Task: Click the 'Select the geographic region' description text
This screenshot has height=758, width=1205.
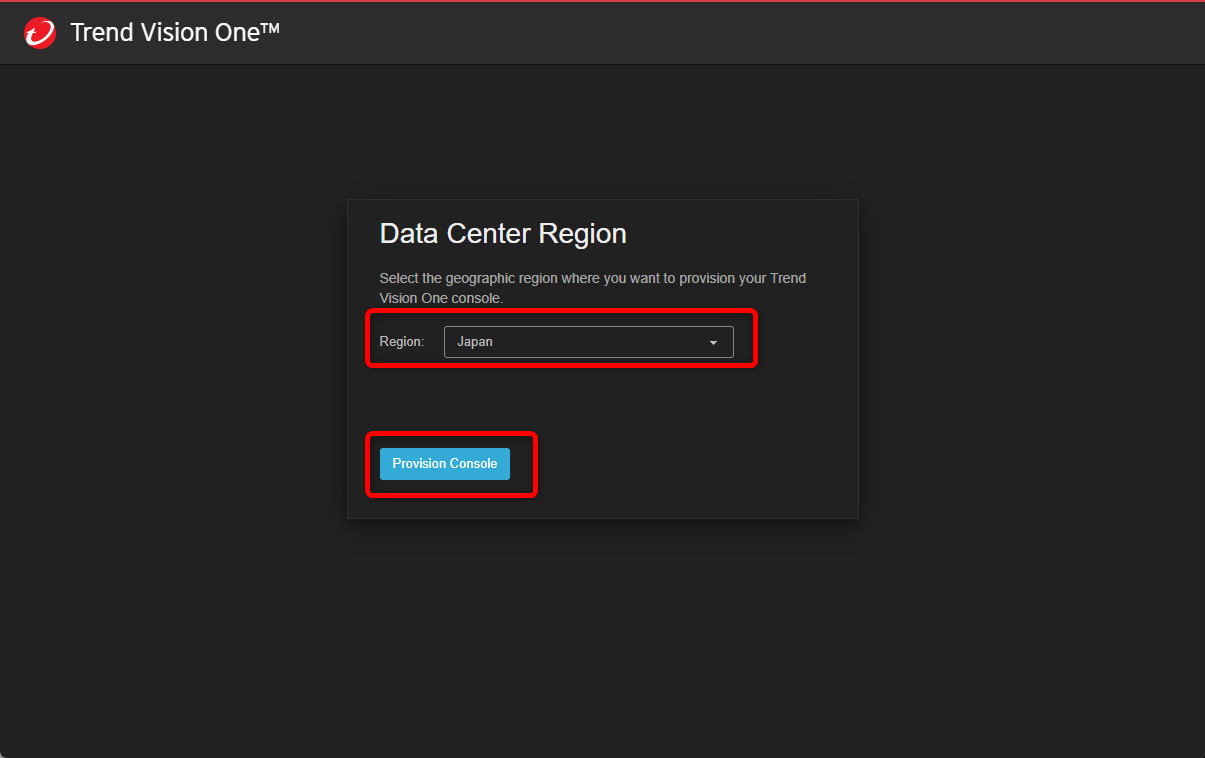Action: [x=593, y=288]
